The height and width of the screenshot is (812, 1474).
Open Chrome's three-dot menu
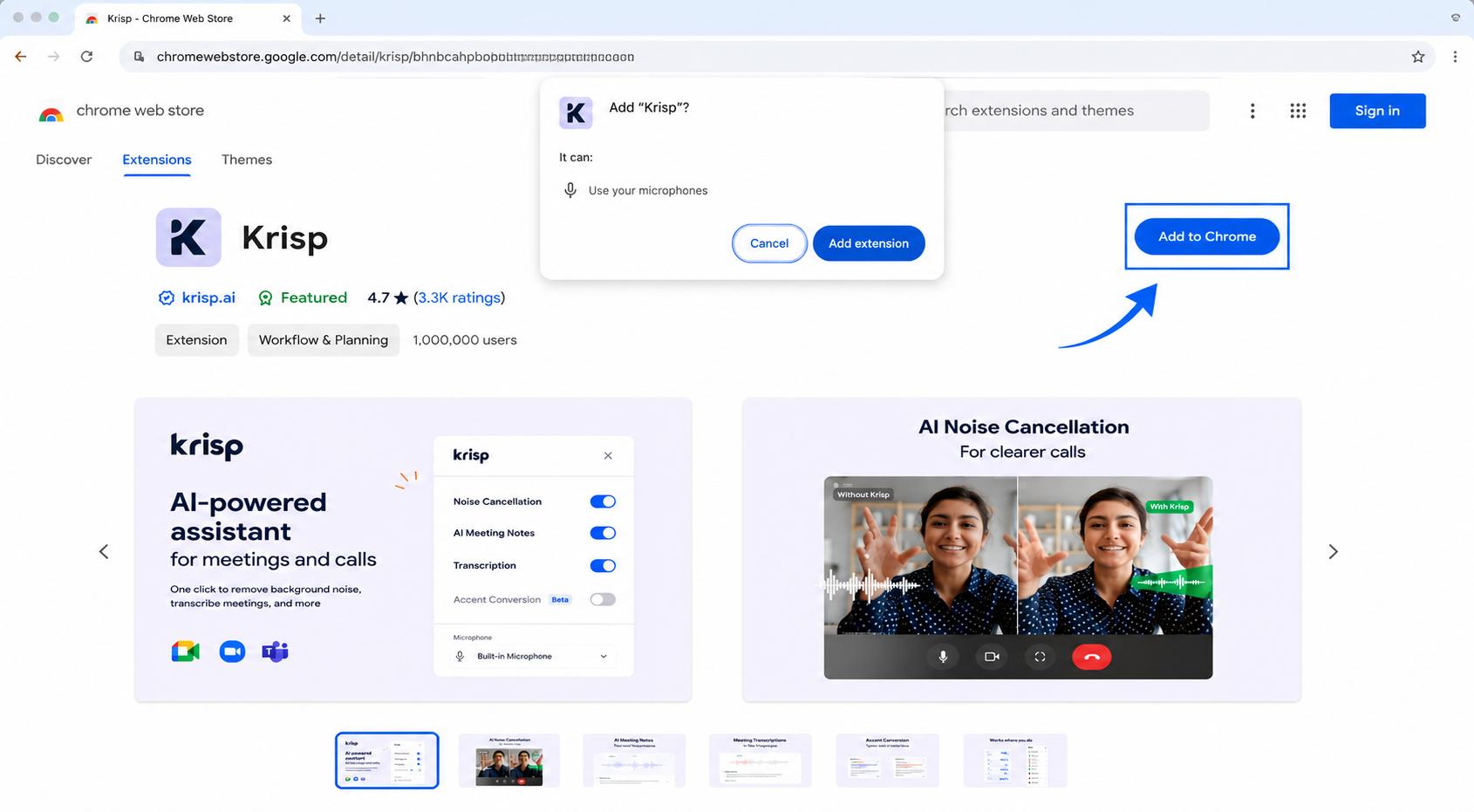1455,57
